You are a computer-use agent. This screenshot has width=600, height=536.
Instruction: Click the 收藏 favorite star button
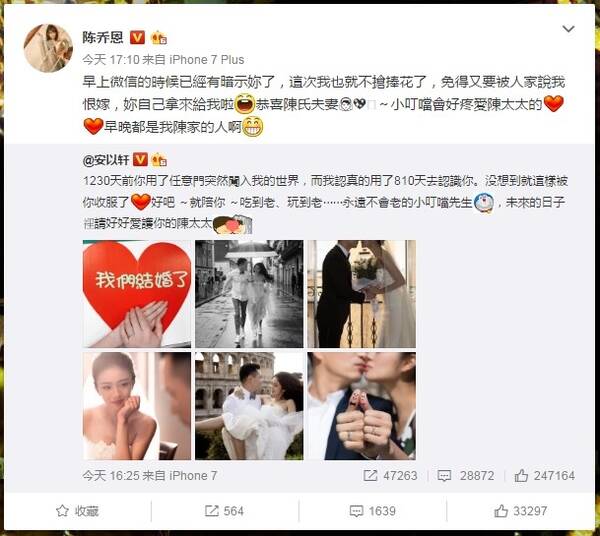point(77,511)
